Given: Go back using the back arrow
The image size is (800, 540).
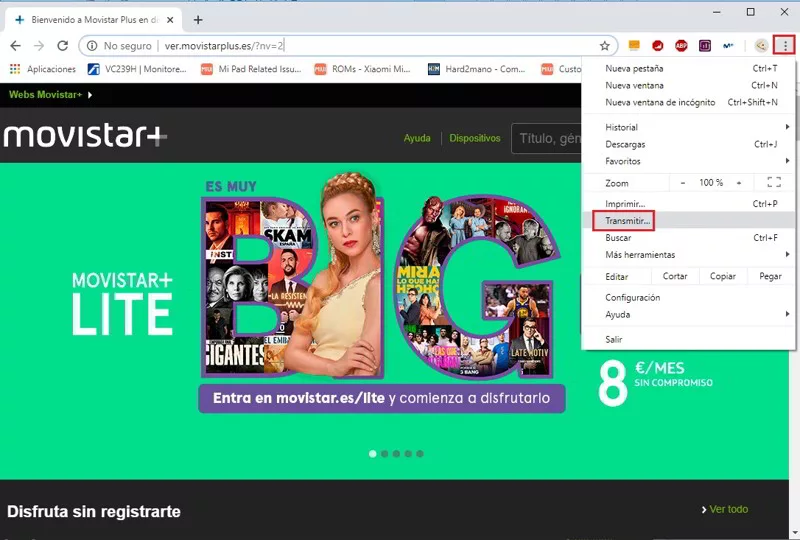Looking at the screenshot, I should [15, 46].
